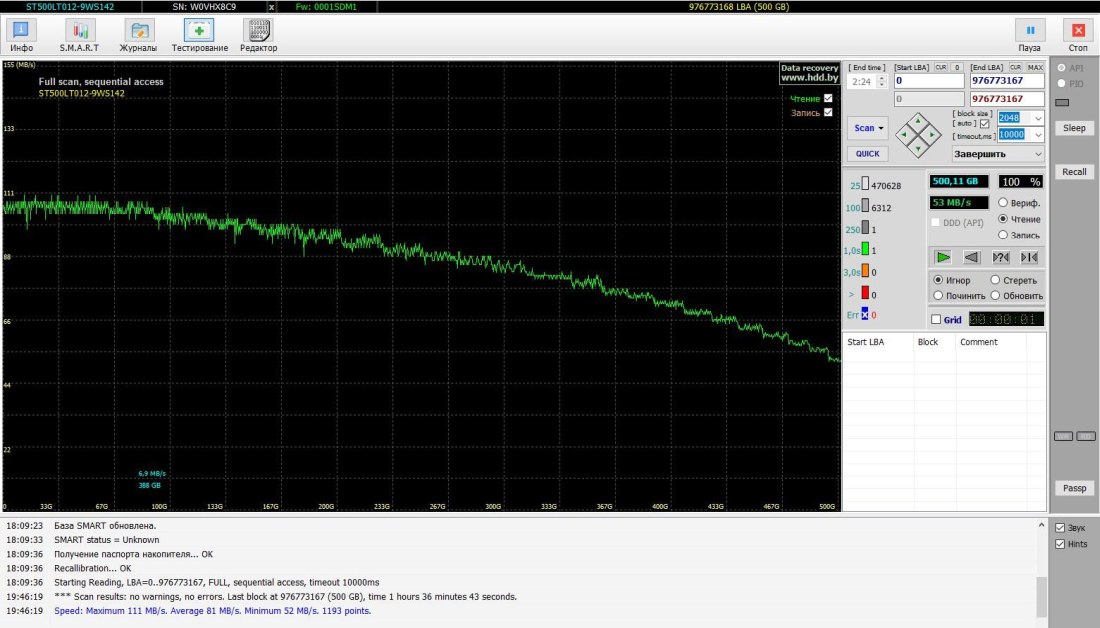Image resolution: width=1100 pixels, height=628 pixels.
Task: Open the Журналы logs section
Action: point(138,36)
